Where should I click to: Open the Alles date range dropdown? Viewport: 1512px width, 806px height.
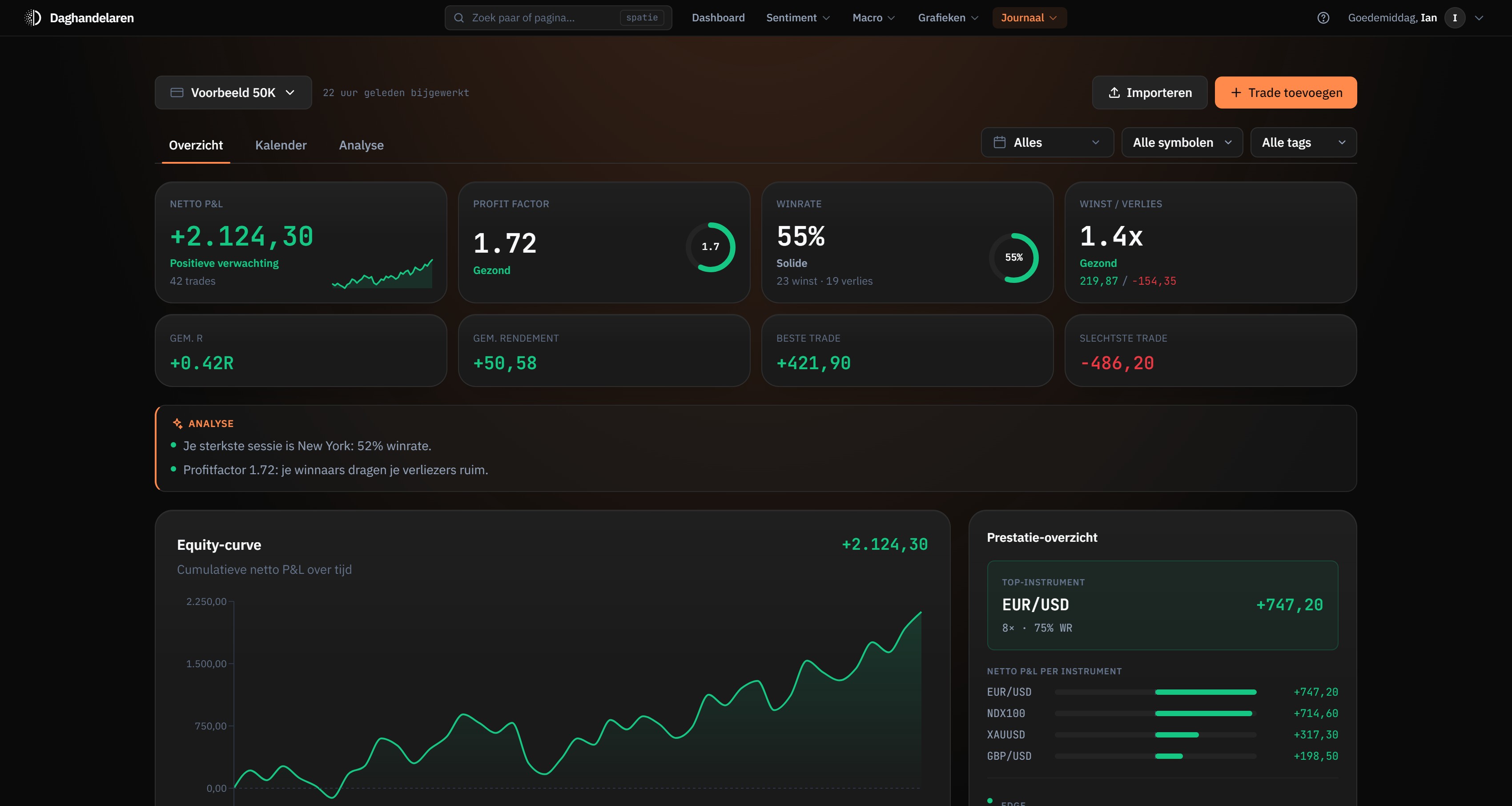click(x=1047, y=143)
